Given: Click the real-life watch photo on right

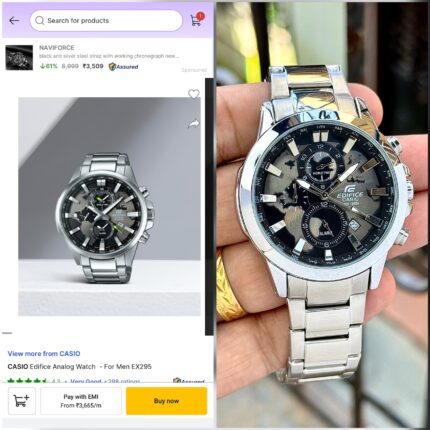Looking at the screenshot, I should tap(322, 215).
